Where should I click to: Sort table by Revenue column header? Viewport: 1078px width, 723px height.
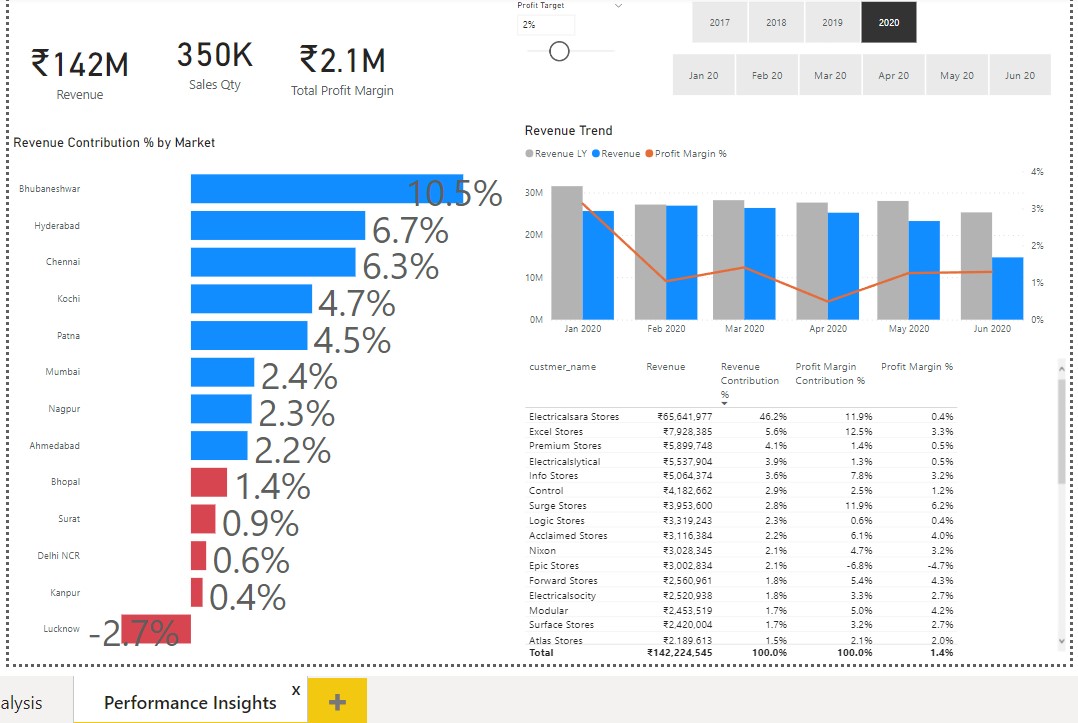point(666,367)
